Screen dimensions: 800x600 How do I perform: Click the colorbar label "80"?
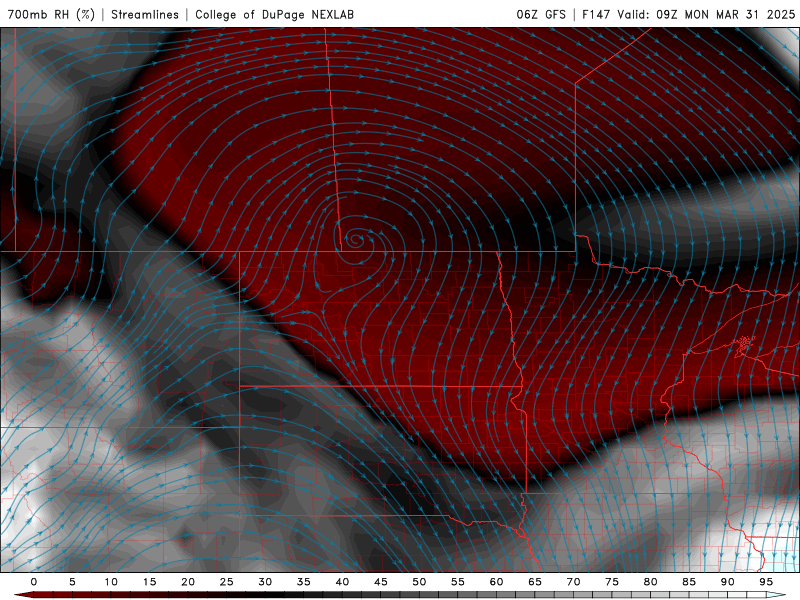[x=651, y=582]
